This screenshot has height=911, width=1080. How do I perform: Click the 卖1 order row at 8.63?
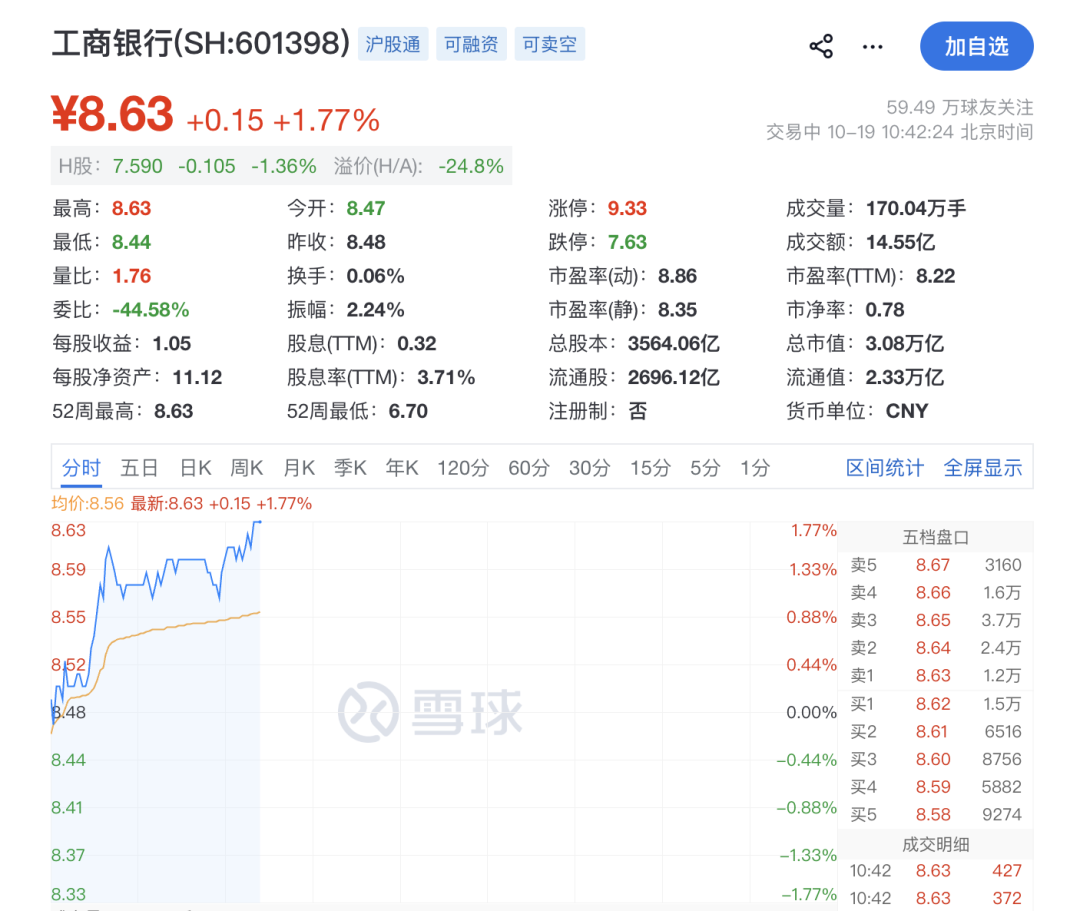pos(936,676)
